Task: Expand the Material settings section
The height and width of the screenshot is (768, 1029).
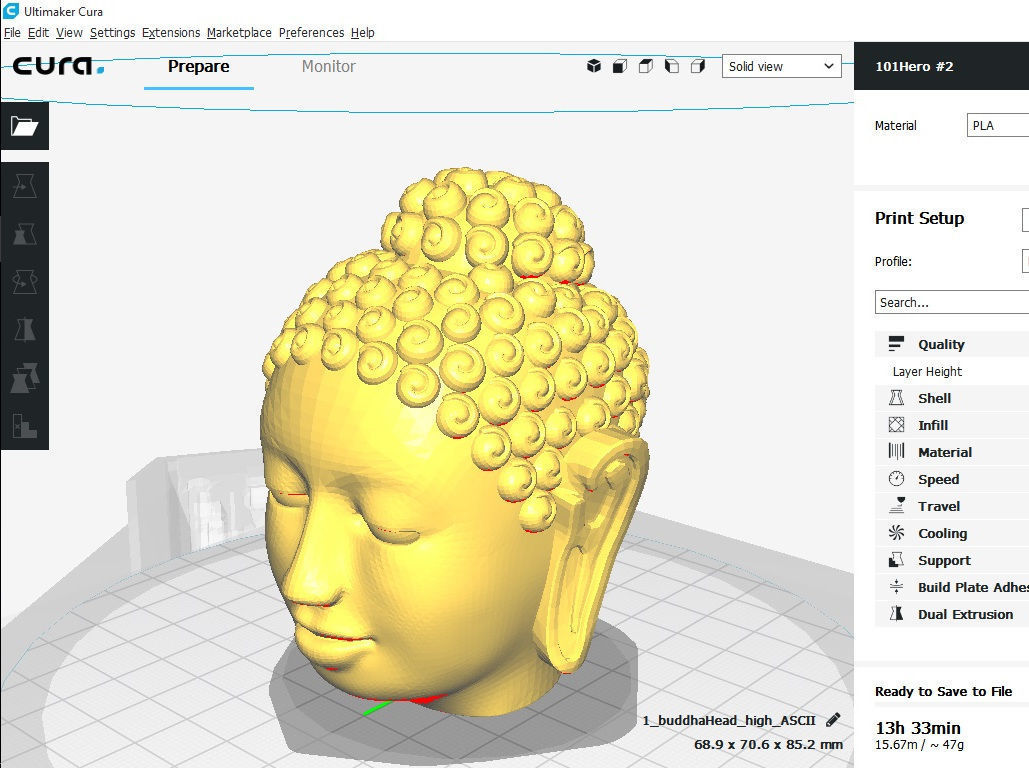Action: point(952,452)
